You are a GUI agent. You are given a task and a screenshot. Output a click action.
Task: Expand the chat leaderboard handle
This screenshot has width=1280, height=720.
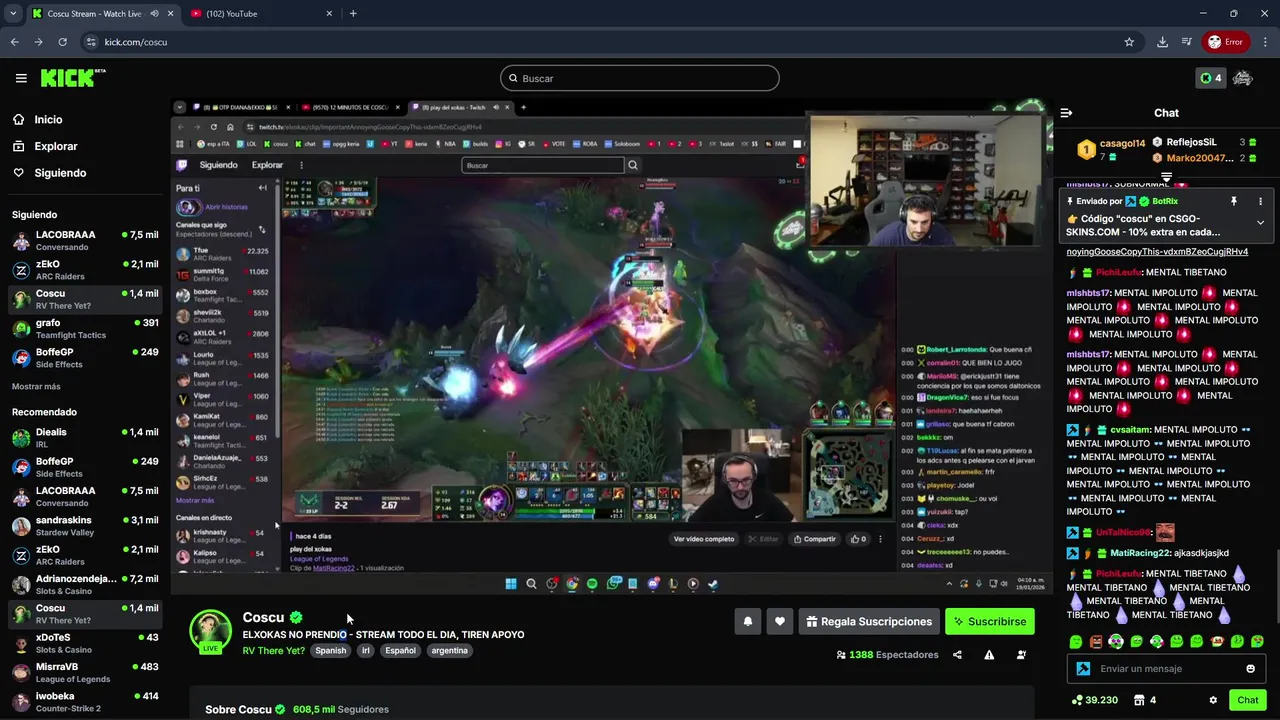(x=1166, y=176)
